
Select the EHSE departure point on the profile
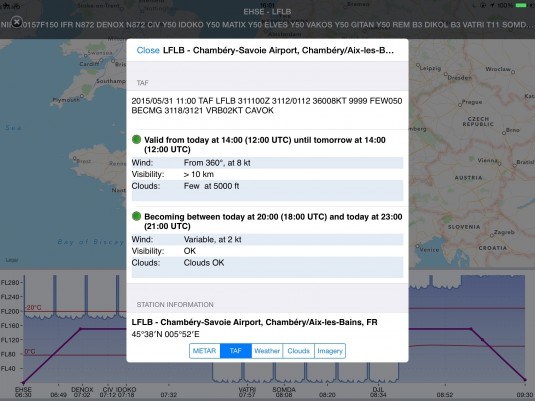tap(23, 392)
